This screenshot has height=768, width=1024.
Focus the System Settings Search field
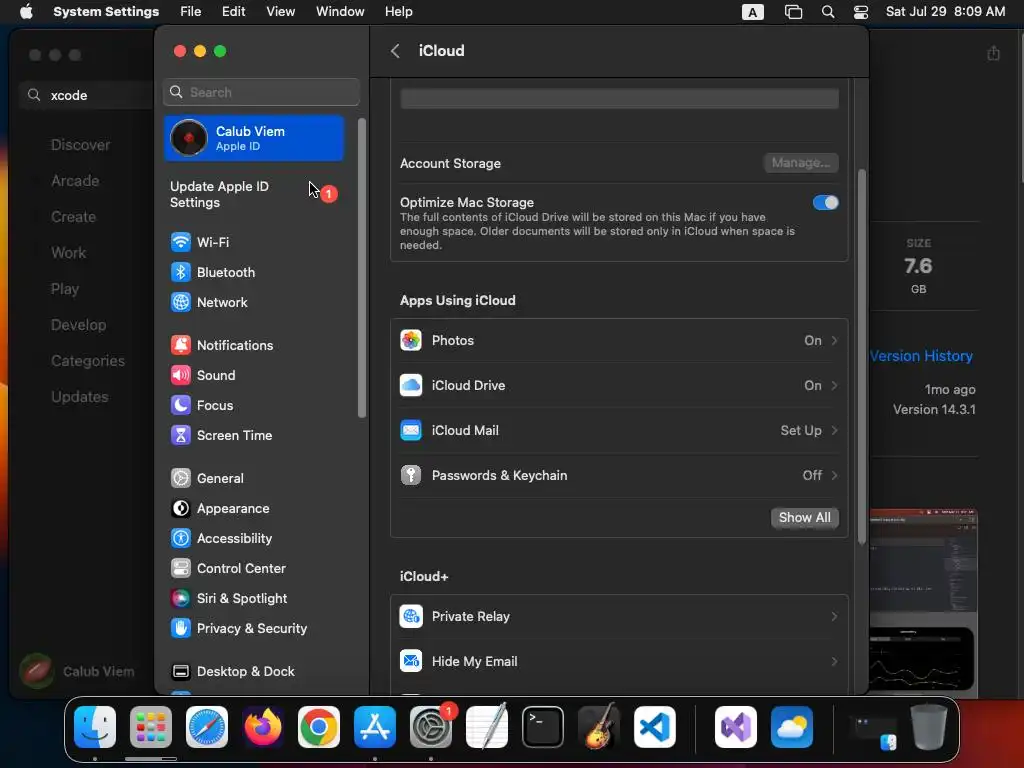click(x=261, y=92)
